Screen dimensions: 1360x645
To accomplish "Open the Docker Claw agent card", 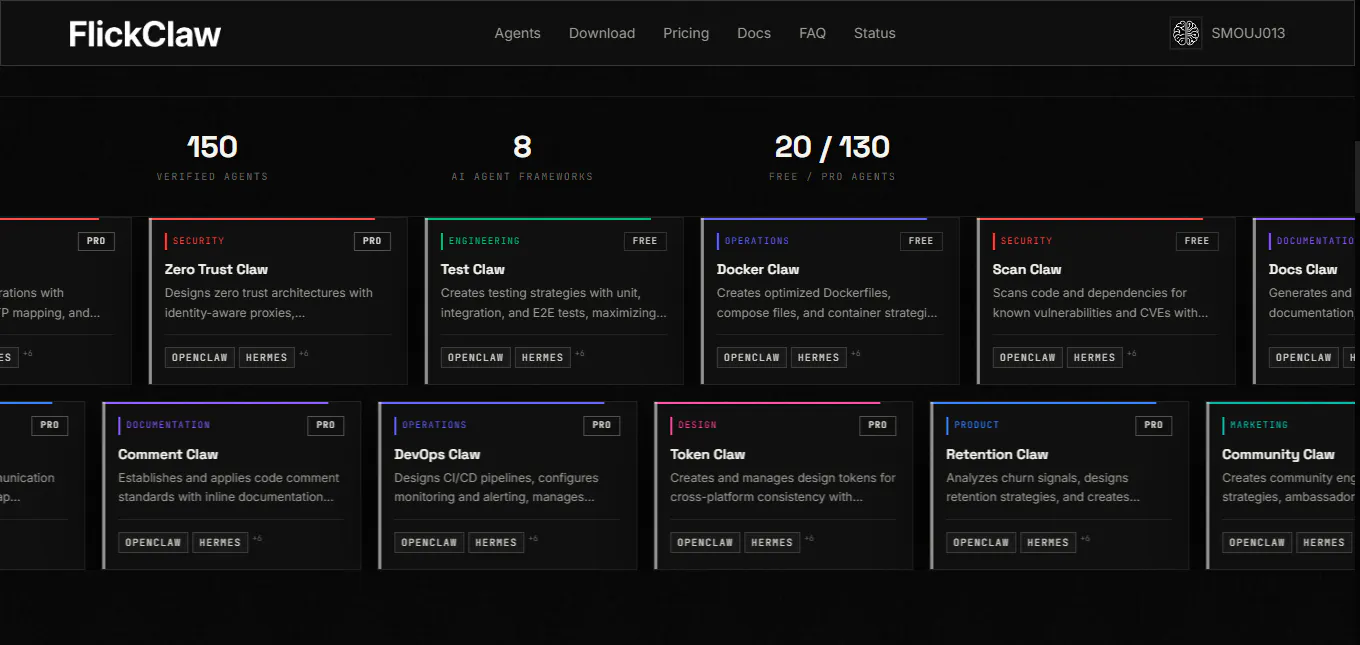I will (x=830, y=301).
